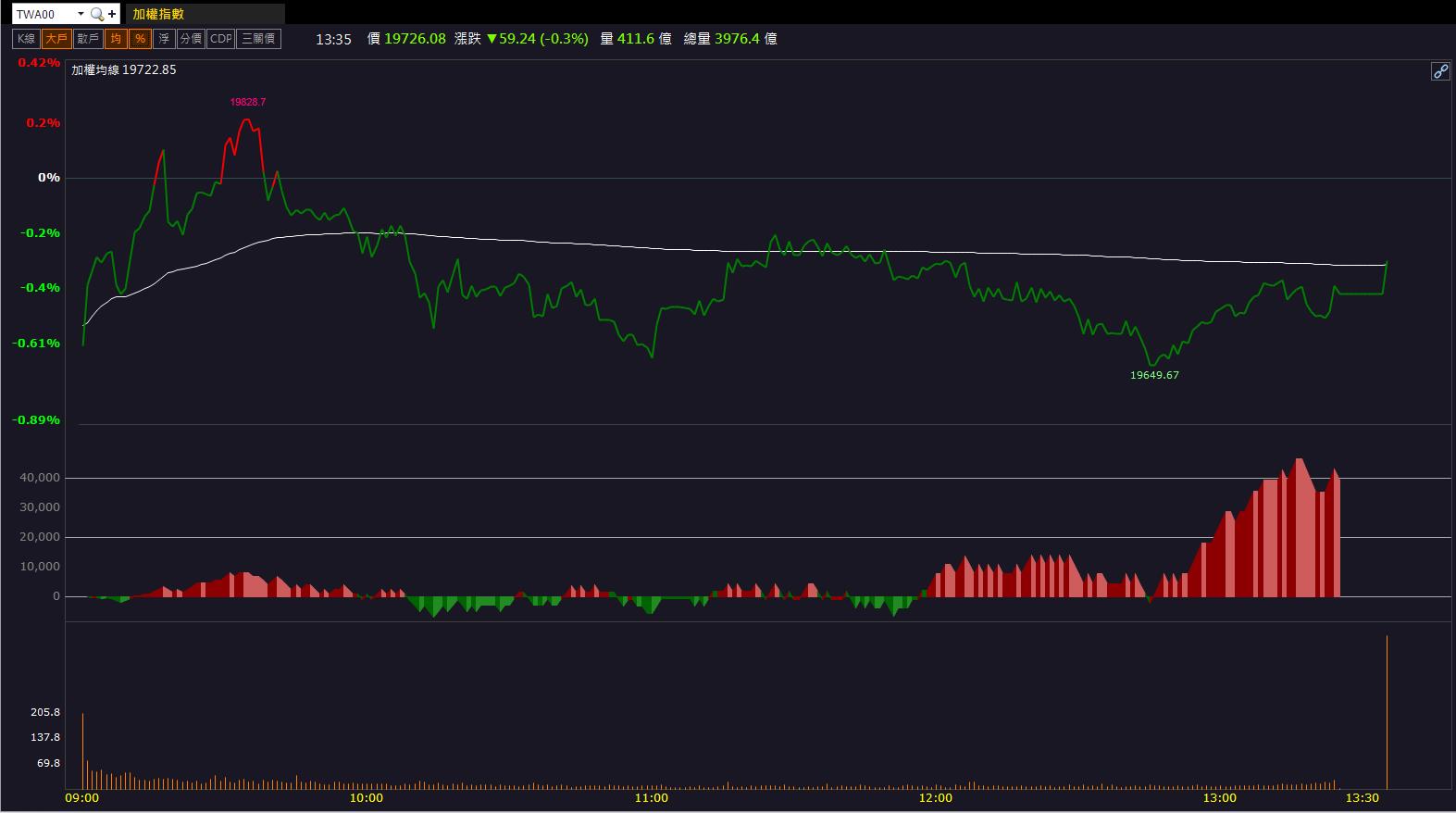Select the 三關價 button
This screenshot has height=813, width=1456.
click(x=258, y=39)
